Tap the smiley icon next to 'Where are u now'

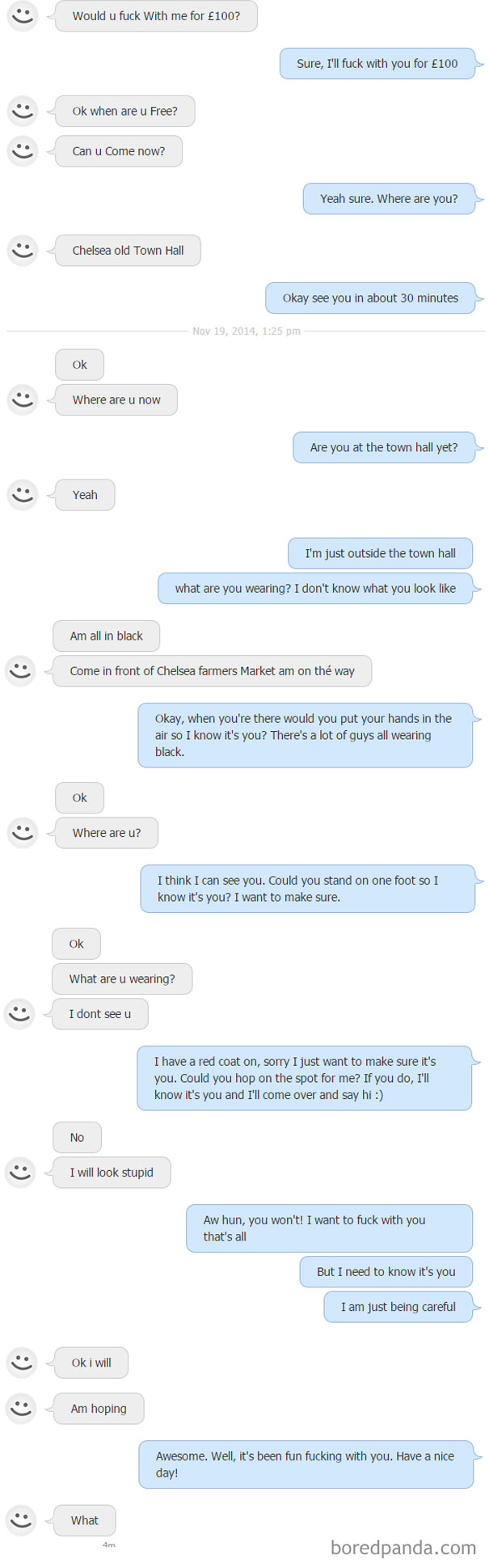coord(23,399)
